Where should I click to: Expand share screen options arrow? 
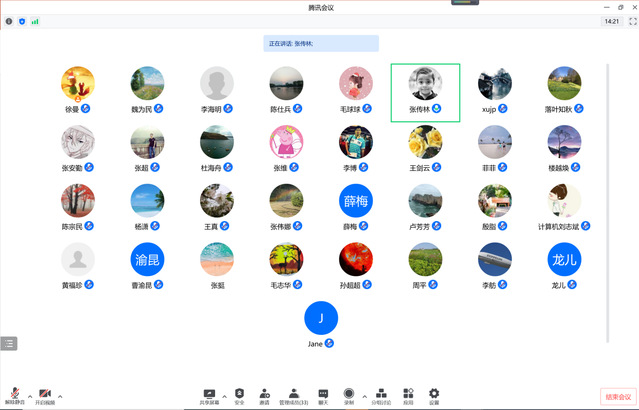(223, 395)
